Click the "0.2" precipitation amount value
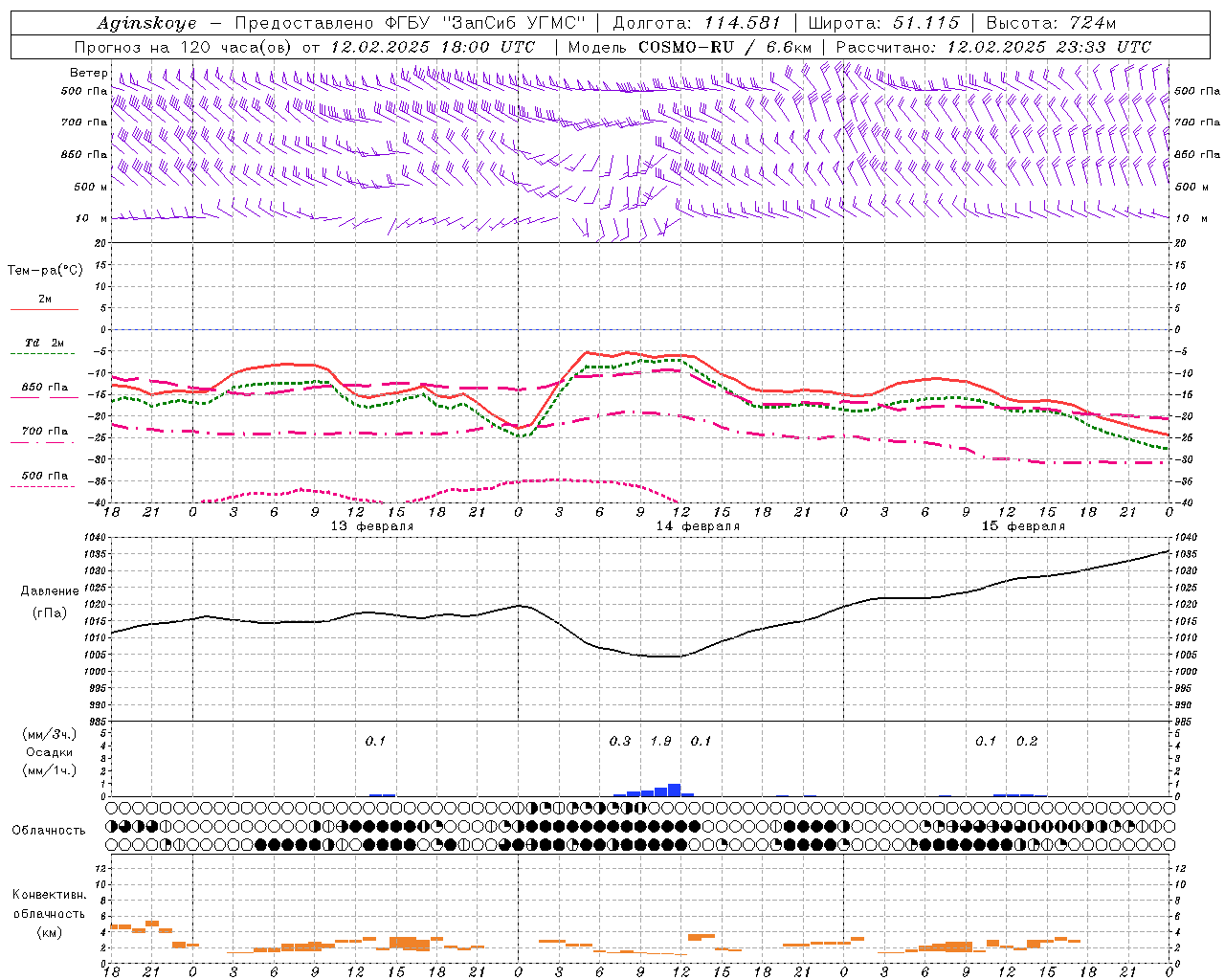 [x=1027, y=741]
